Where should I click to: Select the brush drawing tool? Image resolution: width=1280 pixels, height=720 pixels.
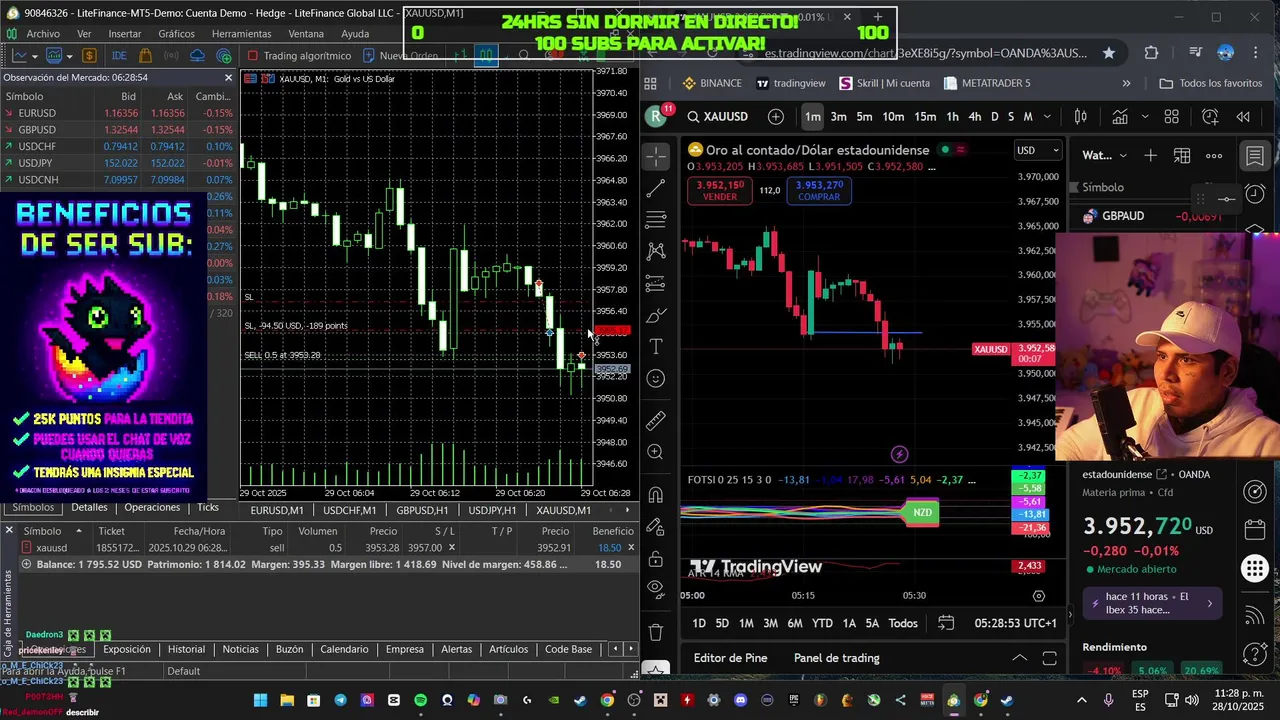656,316
